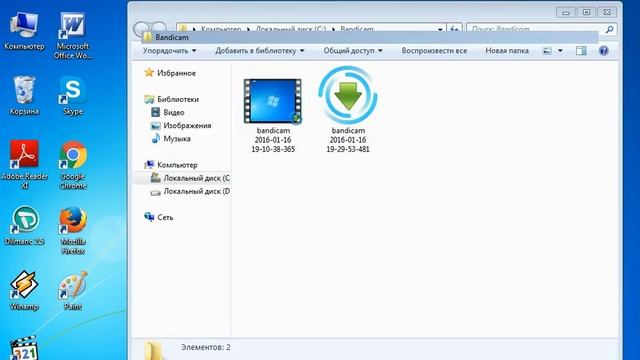Viewport: 640px width, 360px height.
Task: Select the Mozilla Firefox desktop shortcut
Action: 73,230
